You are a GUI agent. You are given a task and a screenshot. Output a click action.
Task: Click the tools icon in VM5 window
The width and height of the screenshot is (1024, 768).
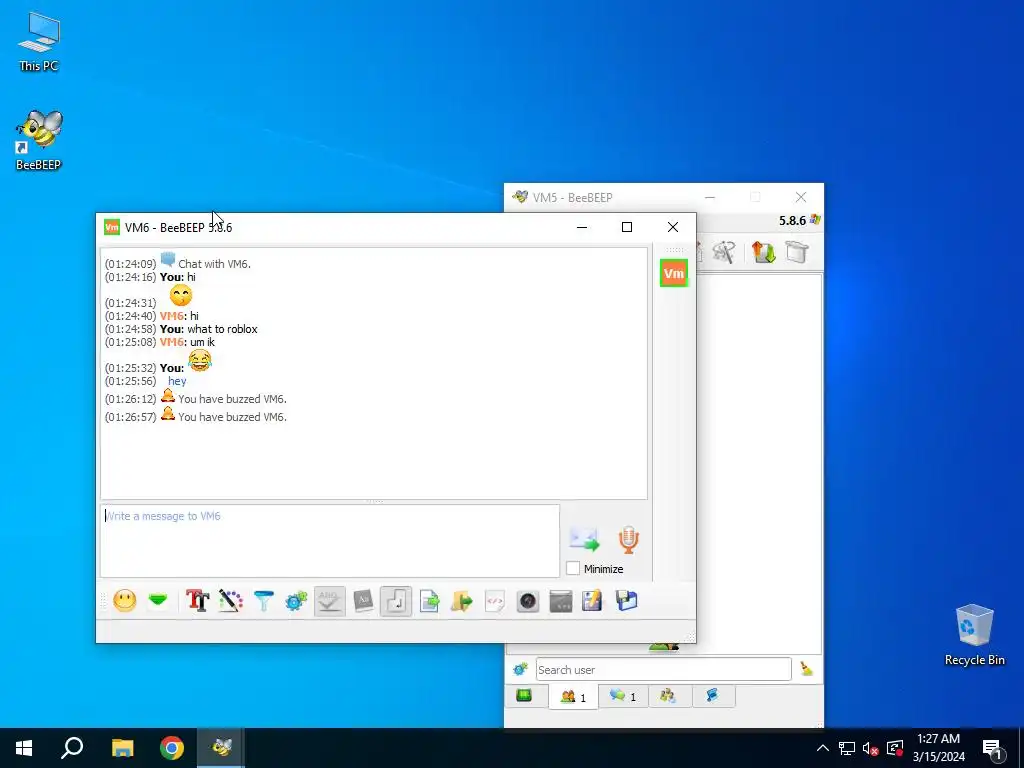pyautogui.click(x=724, y=251)
